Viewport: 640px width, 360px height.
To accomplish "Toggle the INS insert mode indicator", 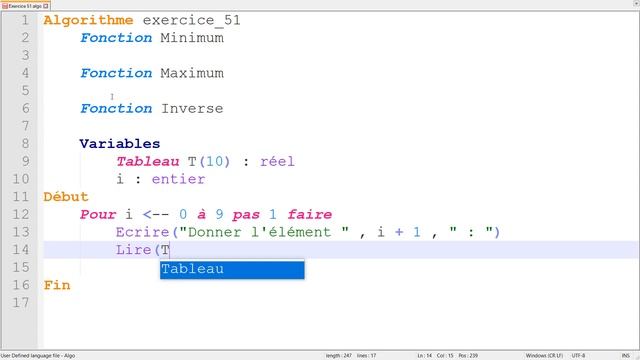I will [x=625, y=356].
